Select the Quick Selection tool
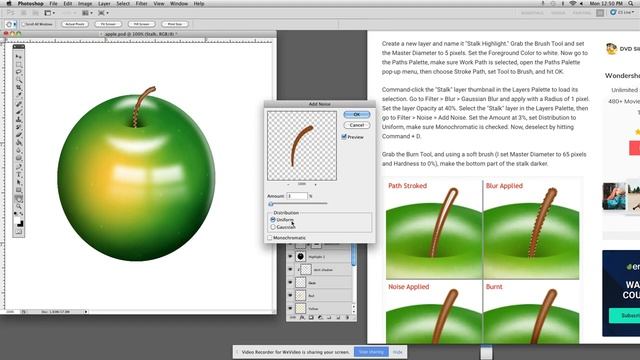This screenshot has width=640, height=360. (x=18, y=79)
